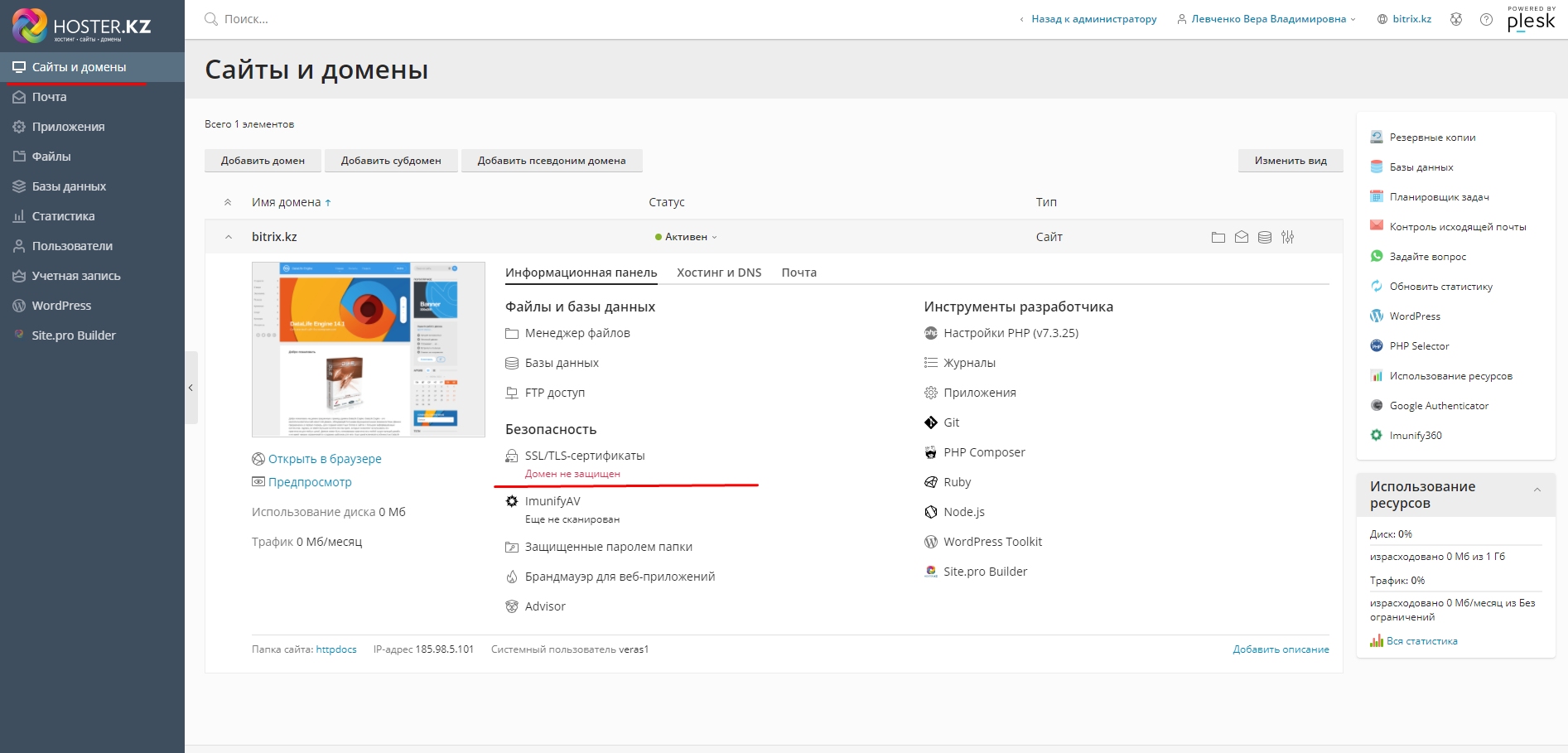This screenshot has width=1568, height=753.
Task: Click Добавить субдомен button
Action: tap(391, 161)
